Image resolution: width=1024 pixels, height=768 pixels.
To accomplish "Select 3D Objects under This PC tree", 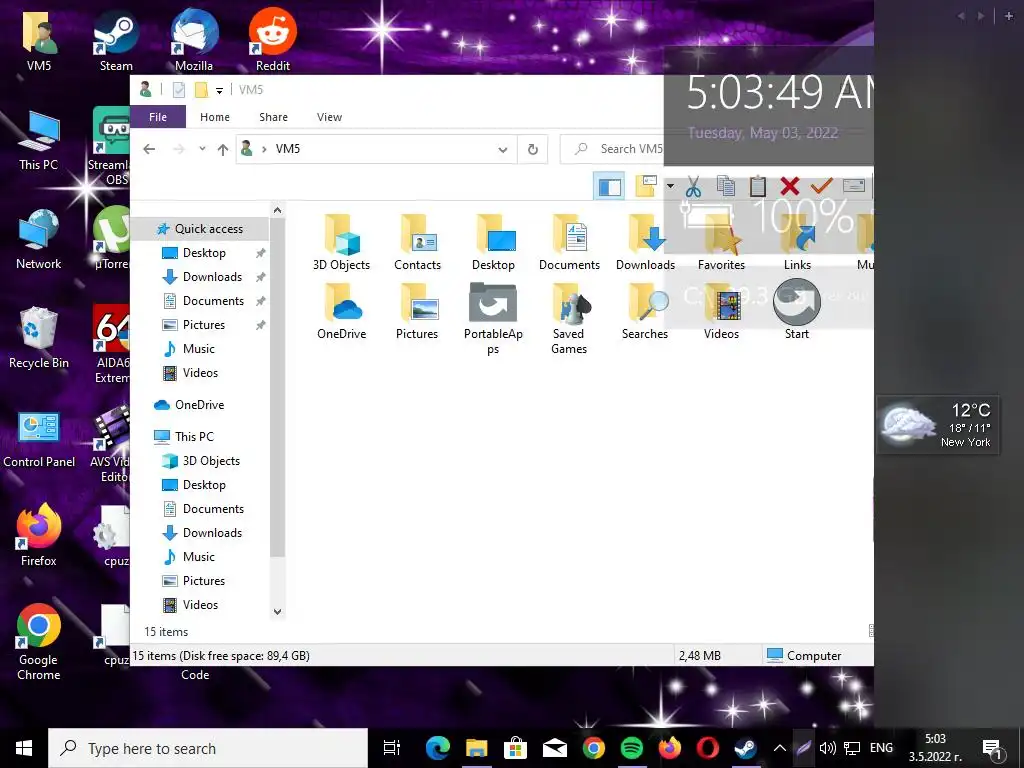I will tap(211, 461).
